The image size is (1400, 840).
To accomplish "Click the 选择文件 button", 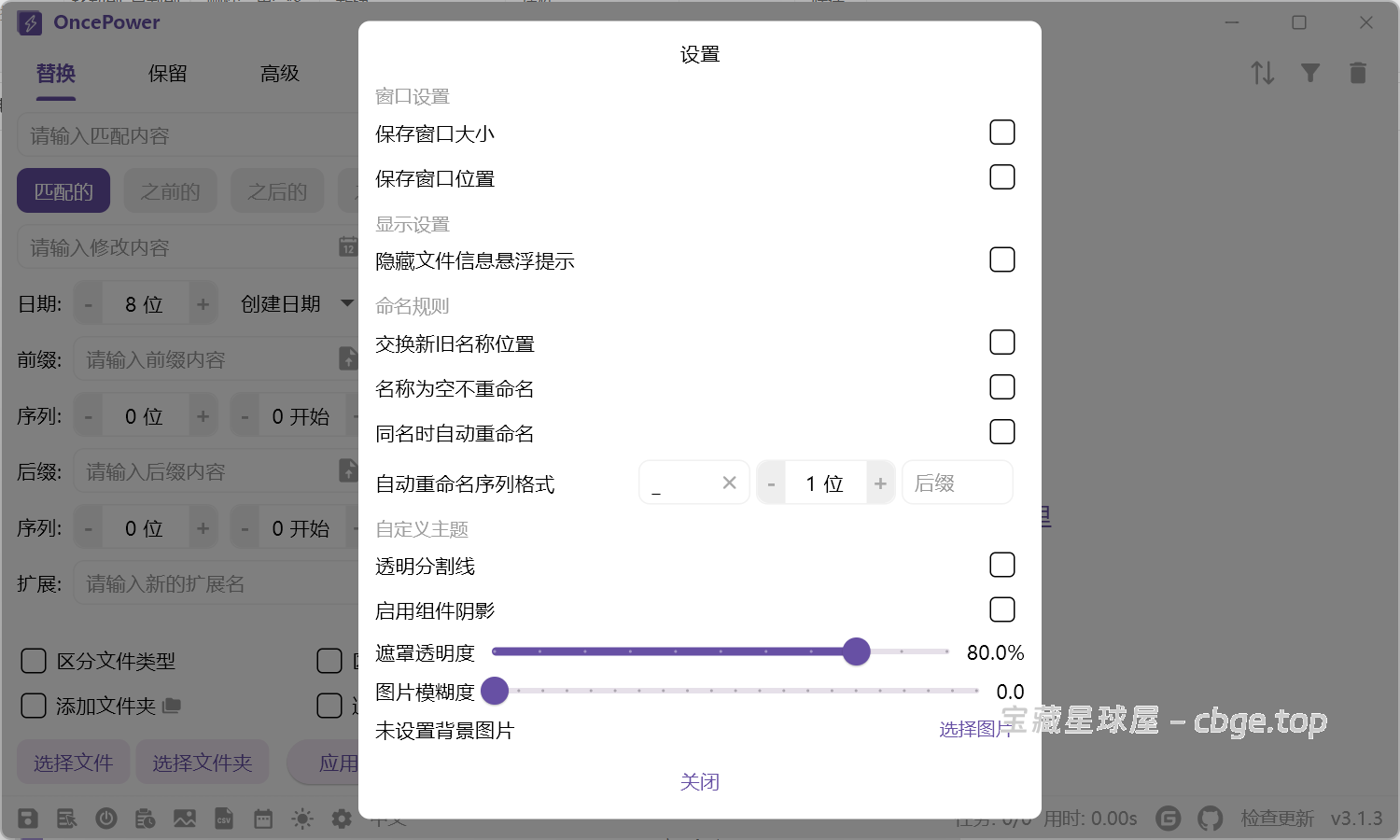I will click(74, 763).
